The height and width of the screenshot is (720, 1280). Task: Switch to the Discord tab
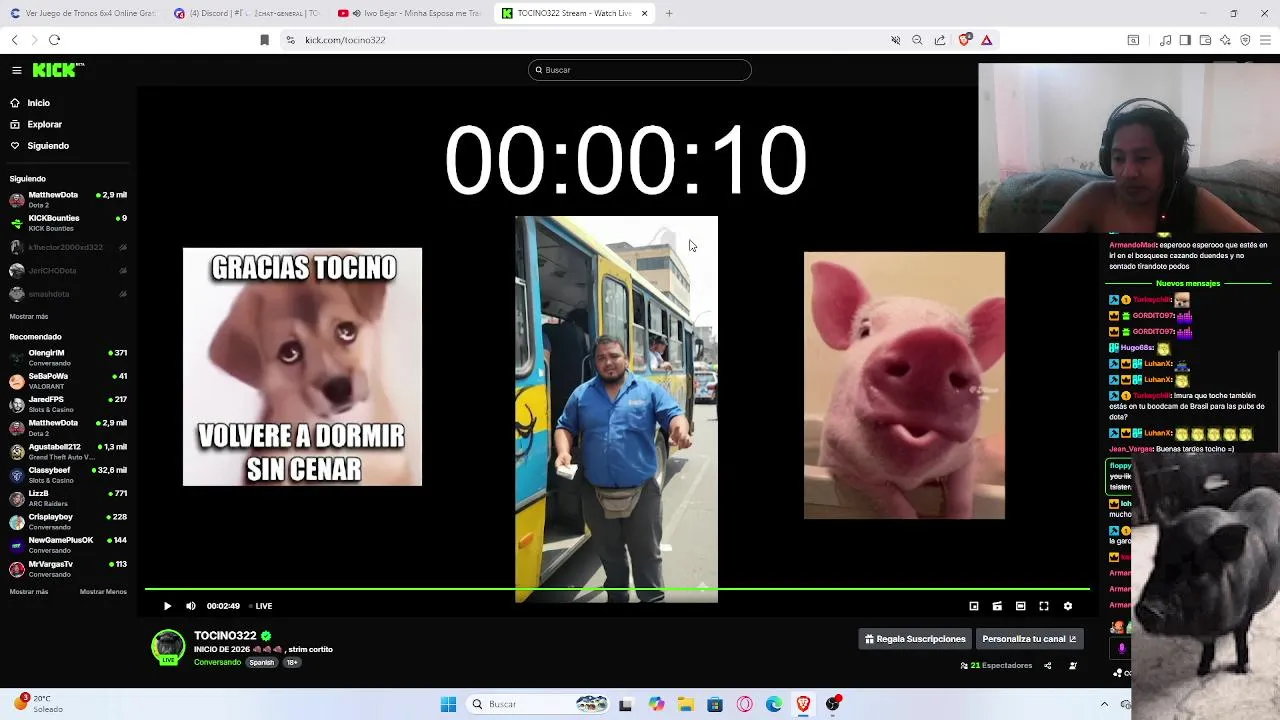(x=248, y=13)
